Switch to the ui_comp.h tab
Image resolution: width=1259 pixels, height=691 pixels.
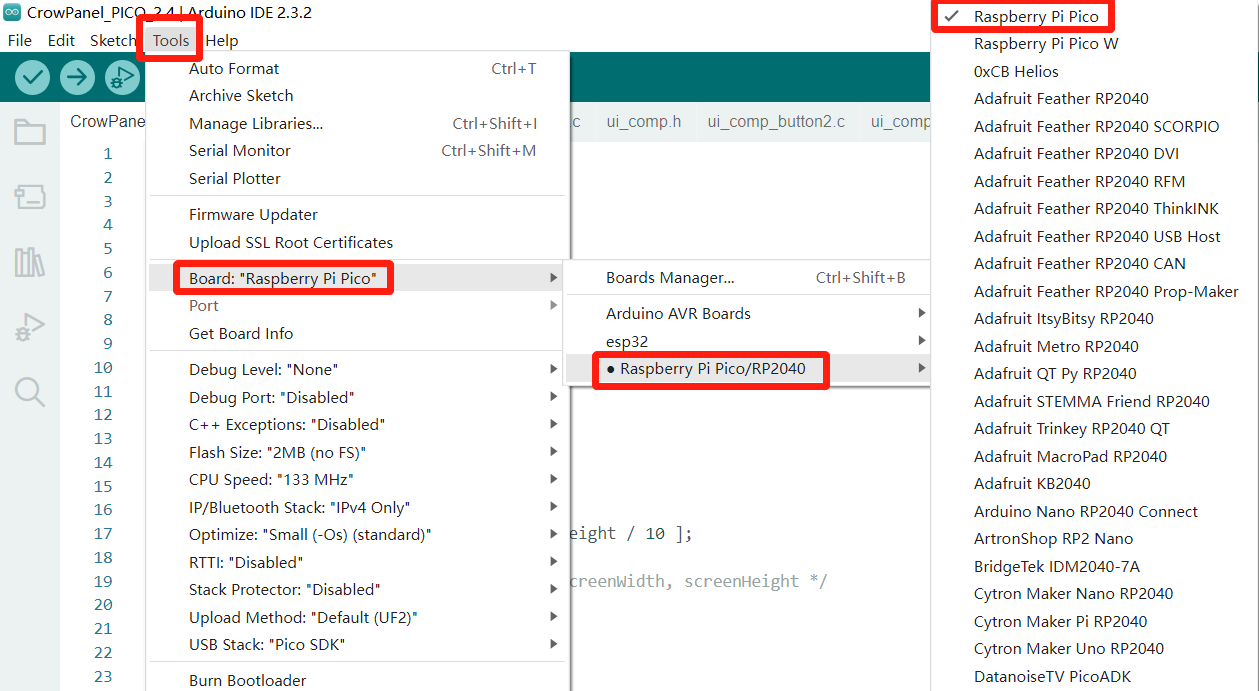[644, 122]
